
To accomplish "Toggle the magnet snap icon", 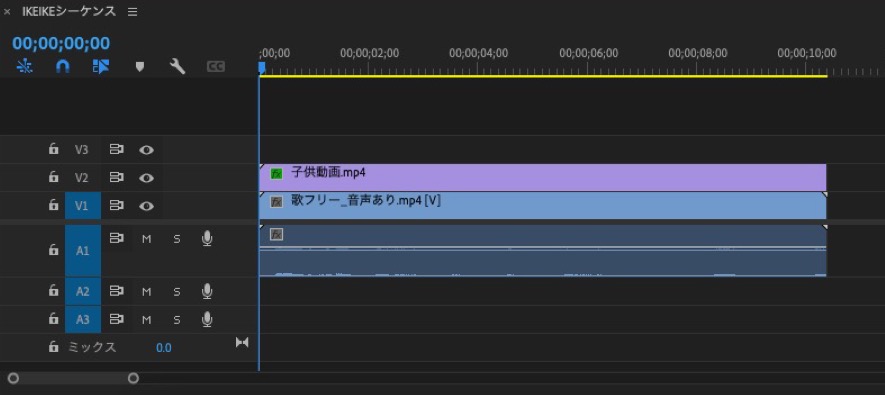I will (x=63, y=67).
